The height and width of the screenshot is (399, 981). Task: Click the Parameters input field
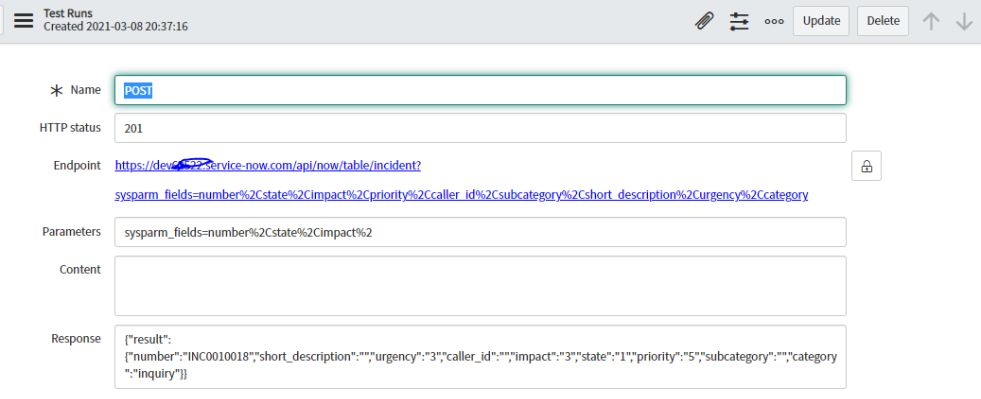tap(480, 232)
